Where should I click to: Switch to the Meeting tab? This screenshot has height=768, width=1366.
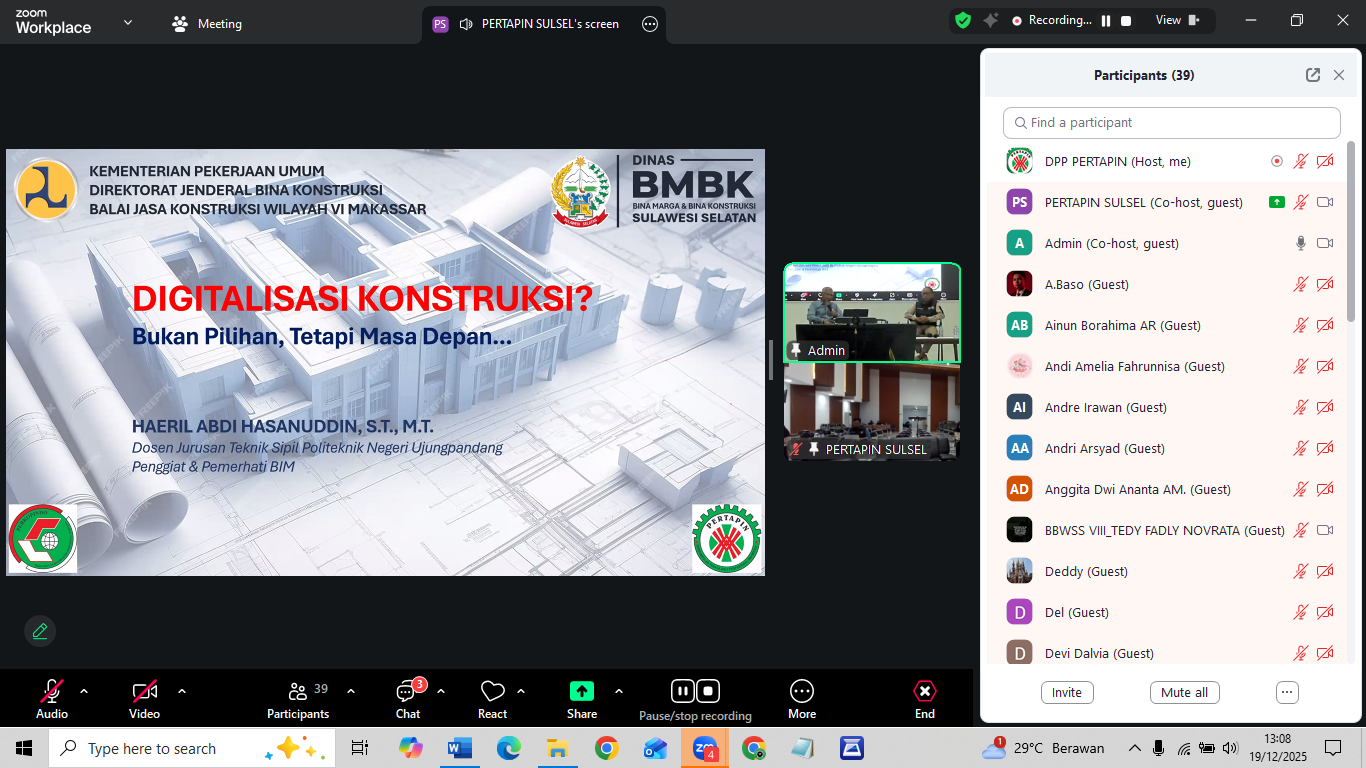(208, 24)
